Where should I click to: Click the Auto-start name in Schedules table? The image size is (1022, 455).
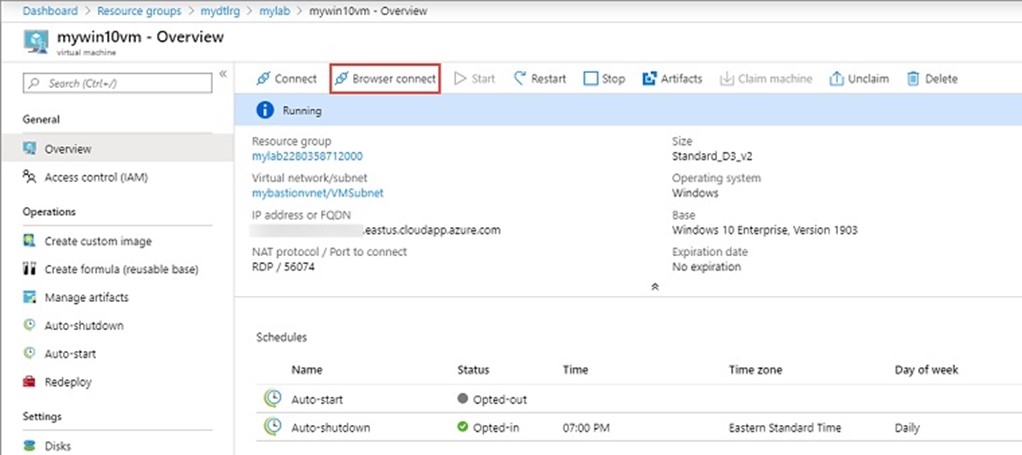[317, 400]
